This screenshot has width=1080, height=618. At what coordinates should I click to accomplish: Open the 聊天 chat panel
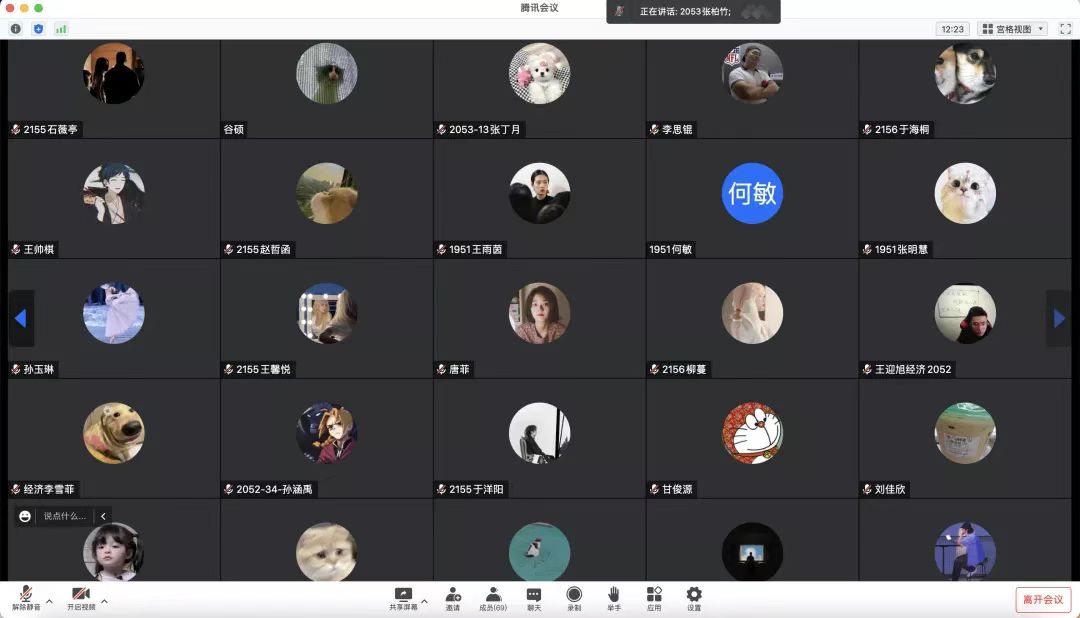pyautogui.click(x=534, y=598)
